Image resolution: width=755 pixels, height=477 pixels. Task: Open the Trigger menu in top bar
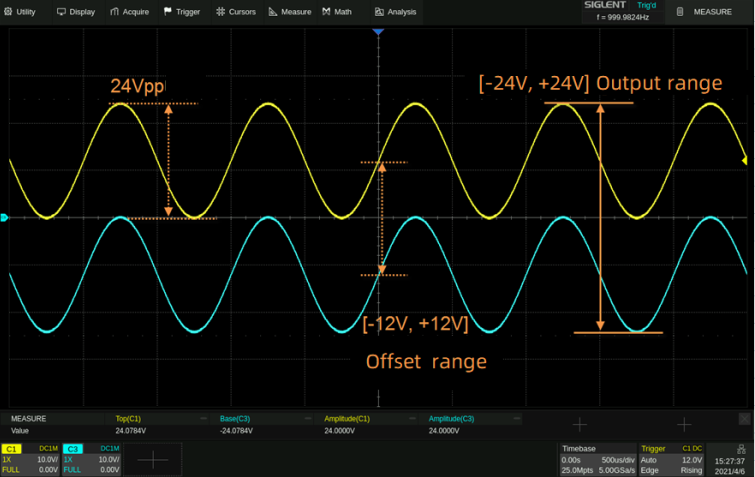[181, 12]
